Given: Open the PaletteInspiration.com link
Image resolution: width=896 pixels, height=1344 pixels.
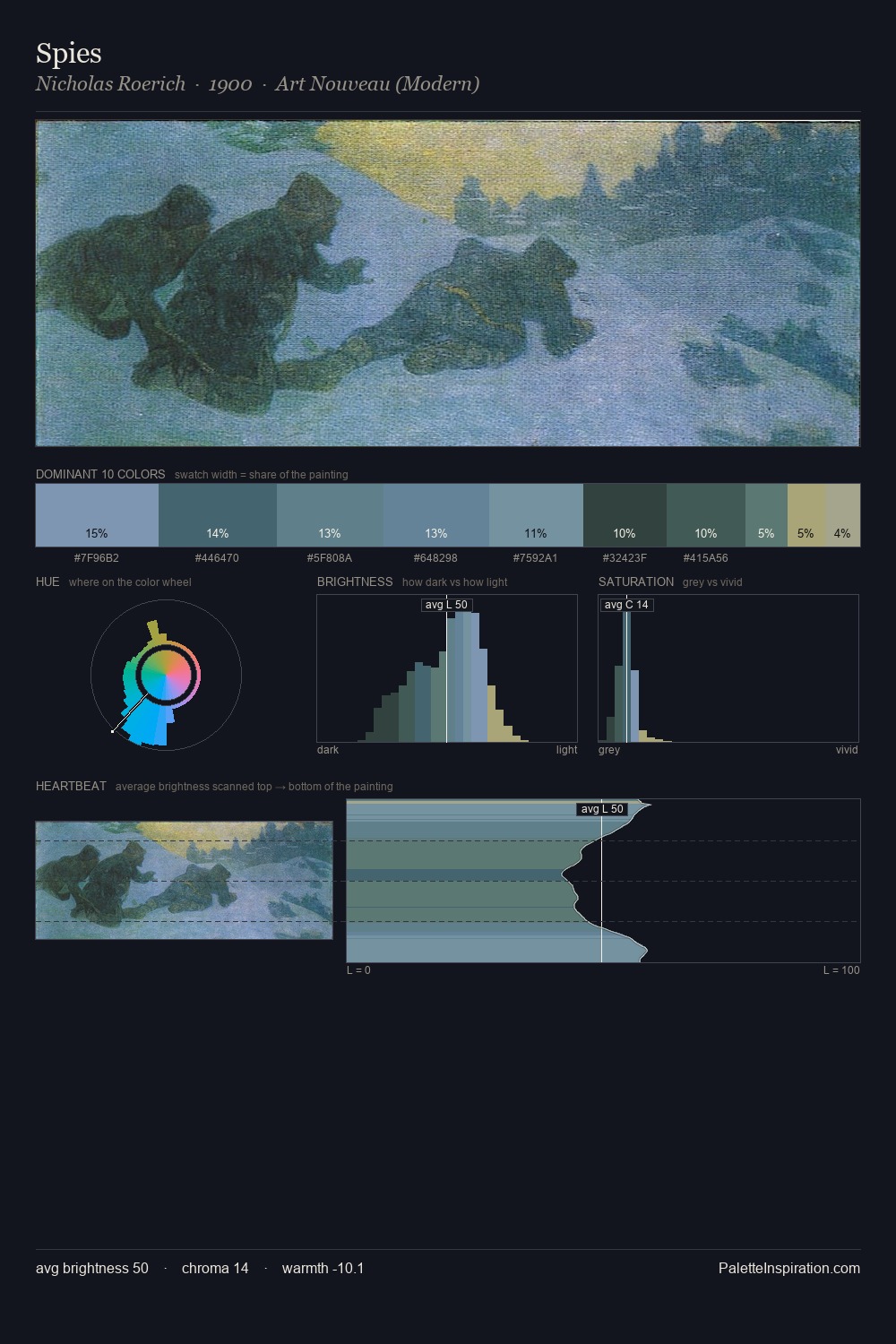Looking at the screenshot, I should [x=789, y=1268].
